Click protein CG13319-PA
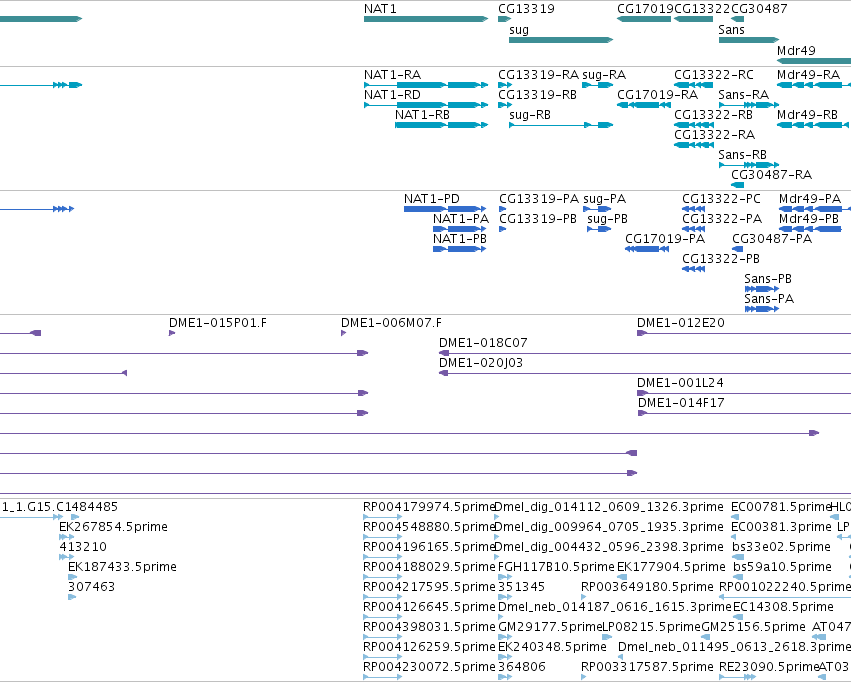The width and height of the screenshot is (851, 682). click(x=503, y=209)
